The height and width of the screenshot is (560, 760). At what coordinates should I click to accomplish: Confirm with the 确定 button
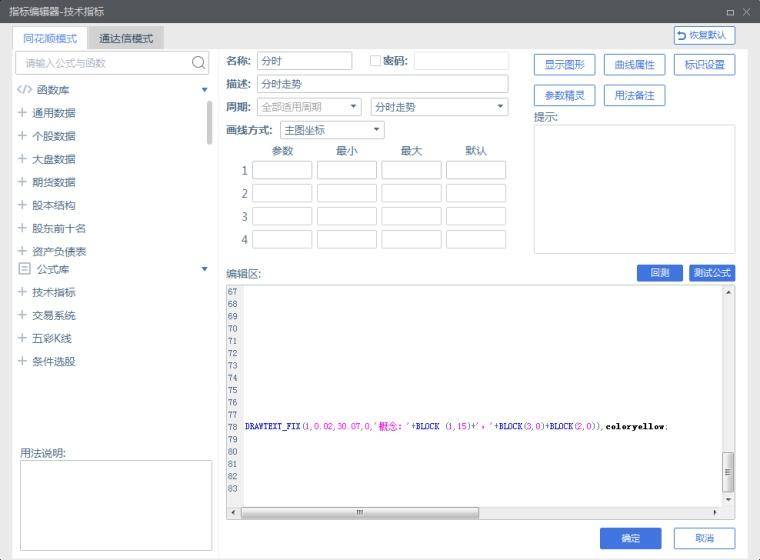pos(630,538)
